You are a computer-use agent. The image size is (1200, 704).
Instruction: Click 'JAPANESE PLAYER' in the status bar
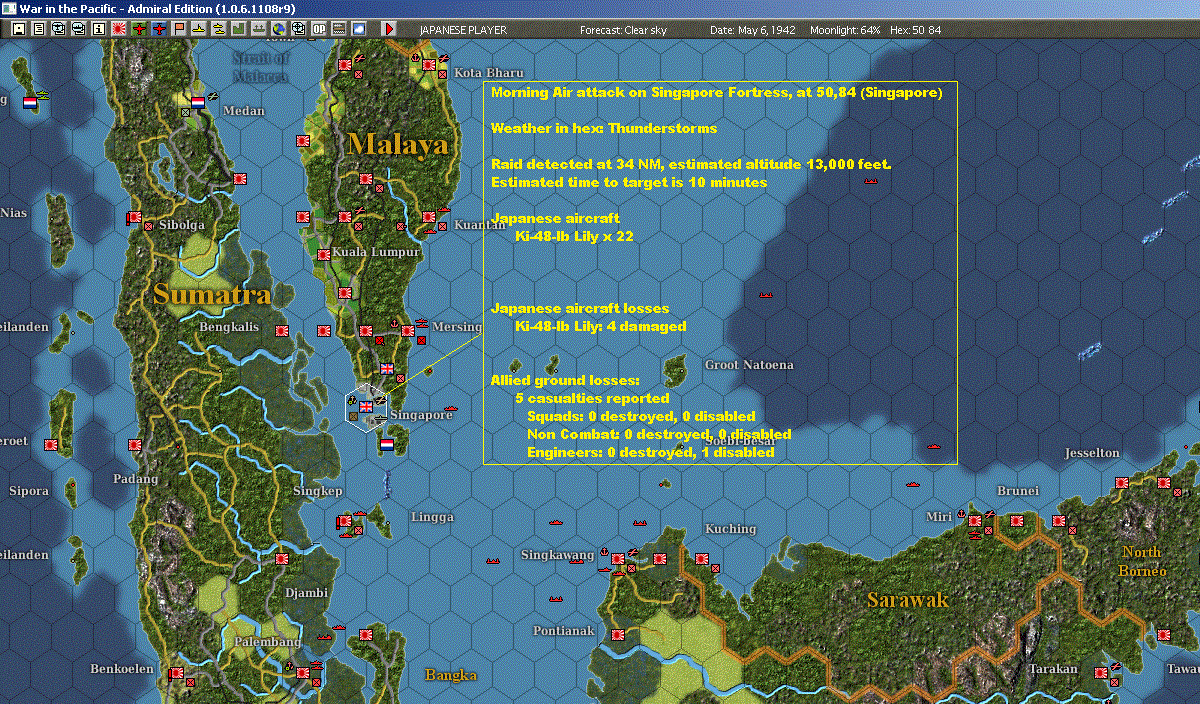click(463, 30)
